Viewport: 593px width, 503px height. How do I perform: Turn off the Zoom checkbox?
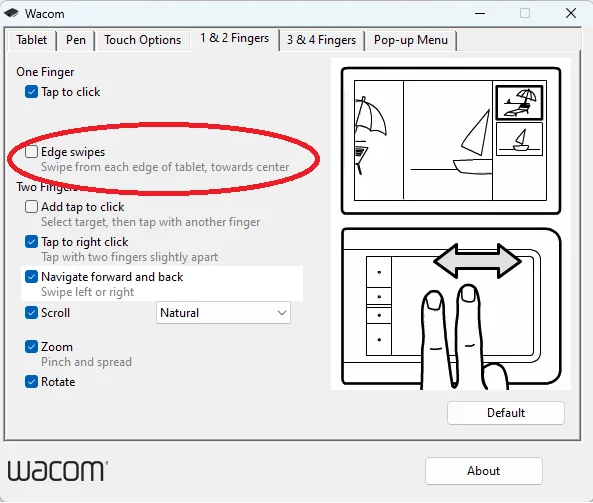(x=31, y=347)
